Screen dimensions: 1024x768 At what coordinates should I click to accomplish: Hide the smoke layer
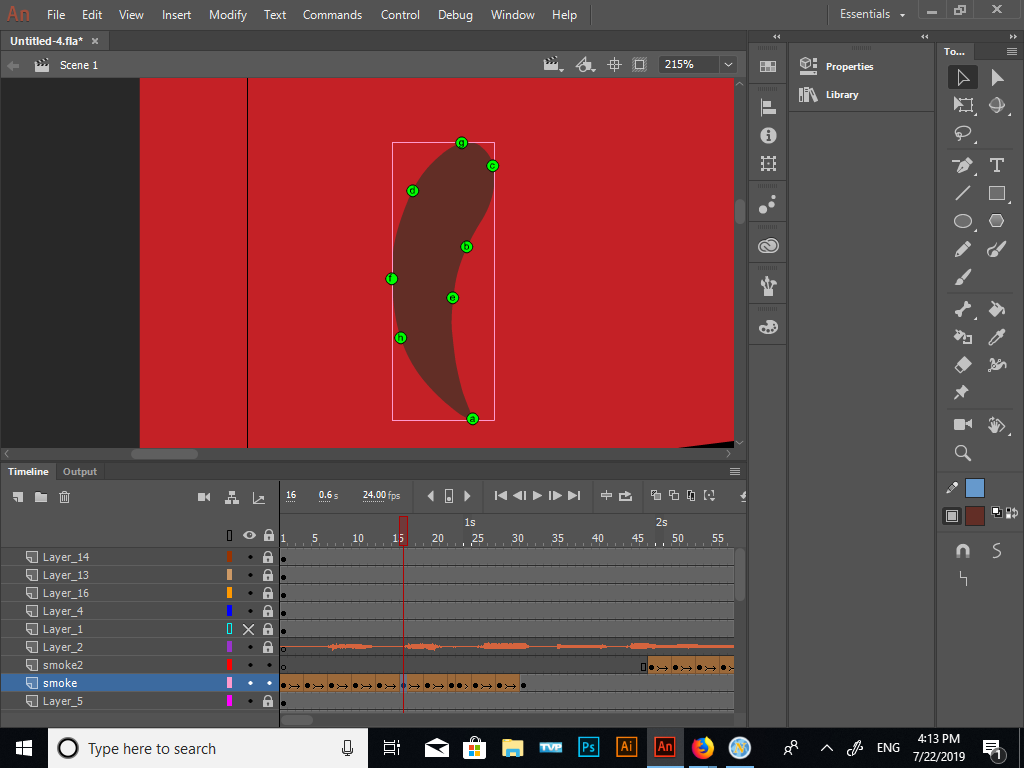250,683
